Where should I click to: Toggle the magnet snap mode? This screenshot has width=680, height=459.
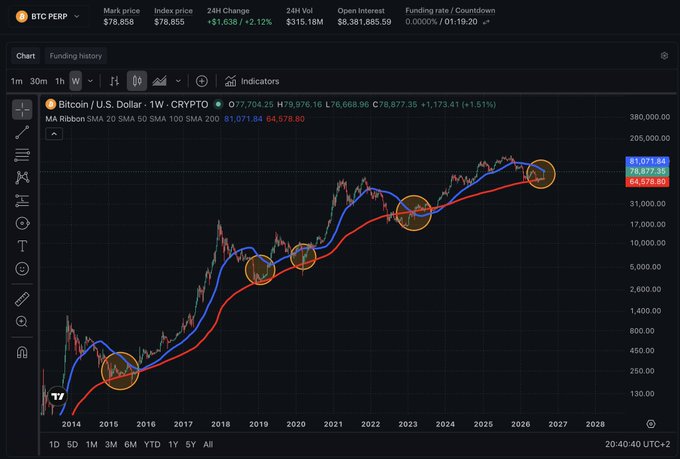(22, 352)
